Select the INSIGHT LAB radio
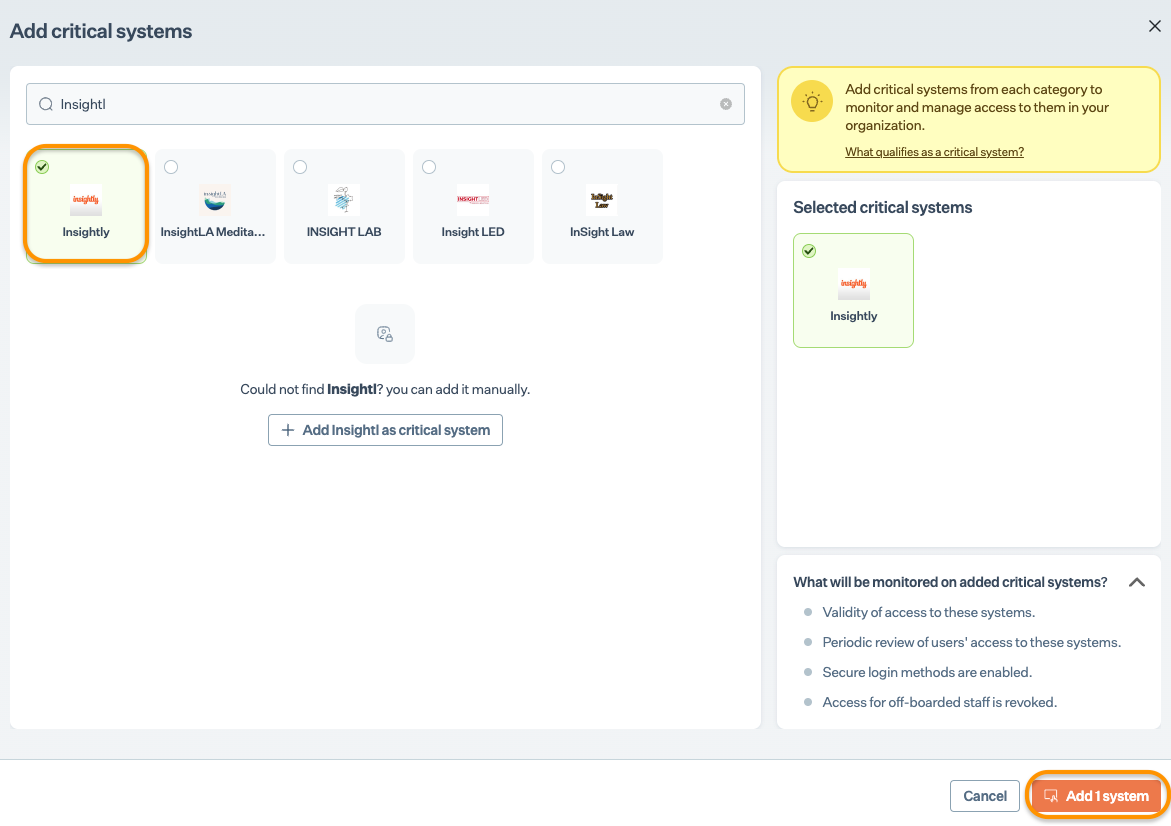This screenshot has height=826, width=1171. pos(300,167)
